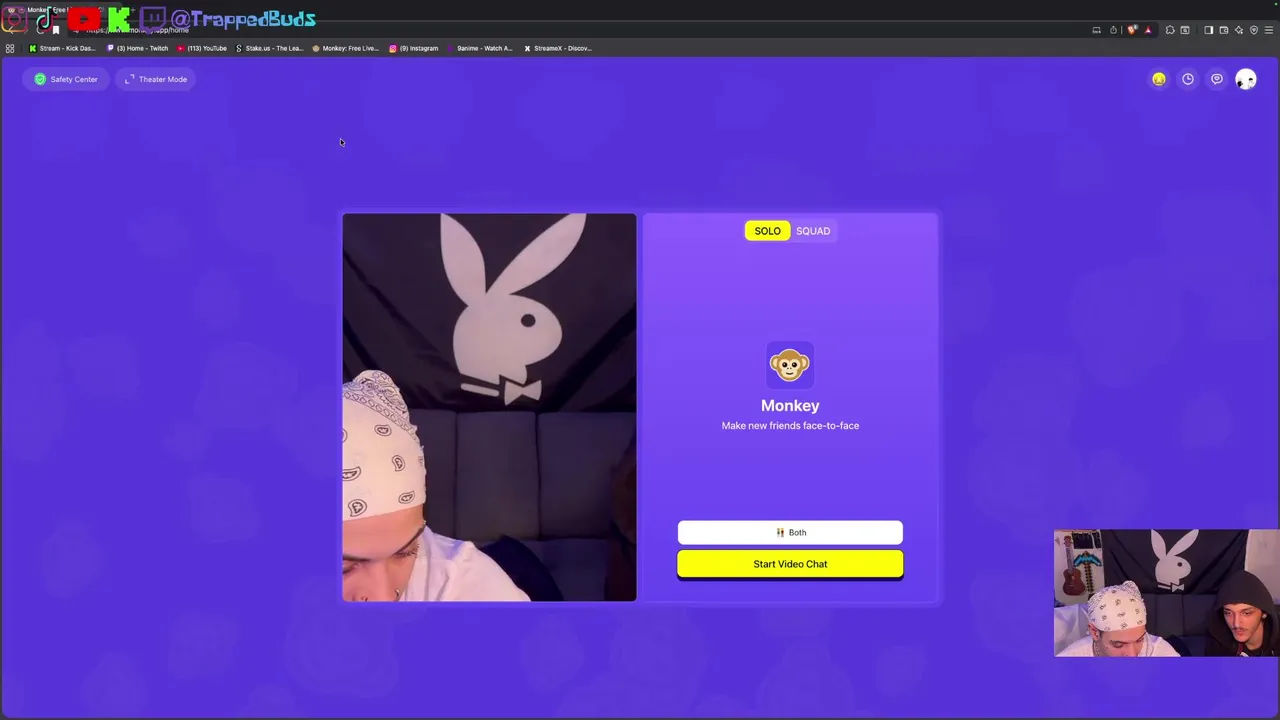Open the Instagram bookmark
Screen dimensions: 1280x720
point(414,48)
